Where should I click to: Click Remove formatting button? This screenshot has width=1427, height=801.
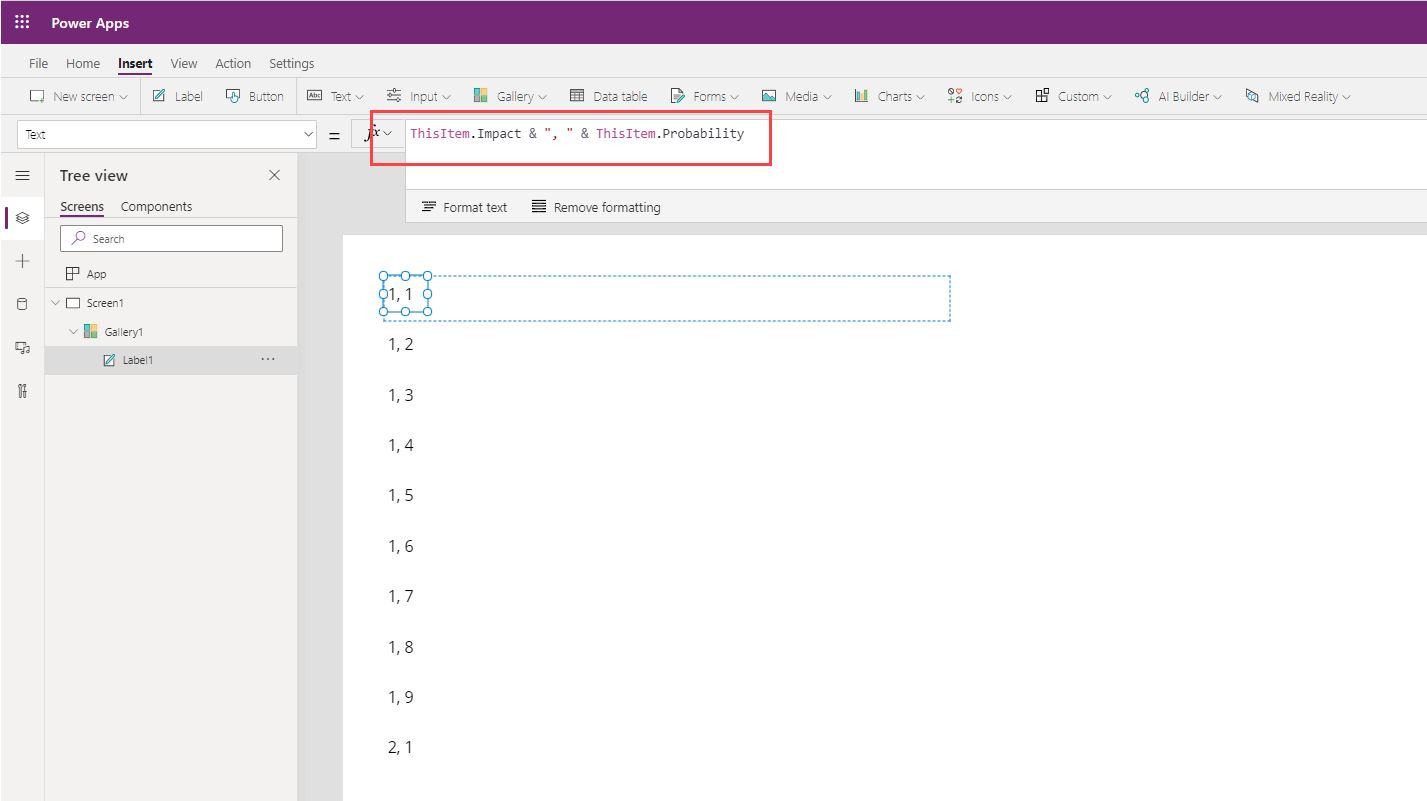pyautogui.click(x=595, y=207)
